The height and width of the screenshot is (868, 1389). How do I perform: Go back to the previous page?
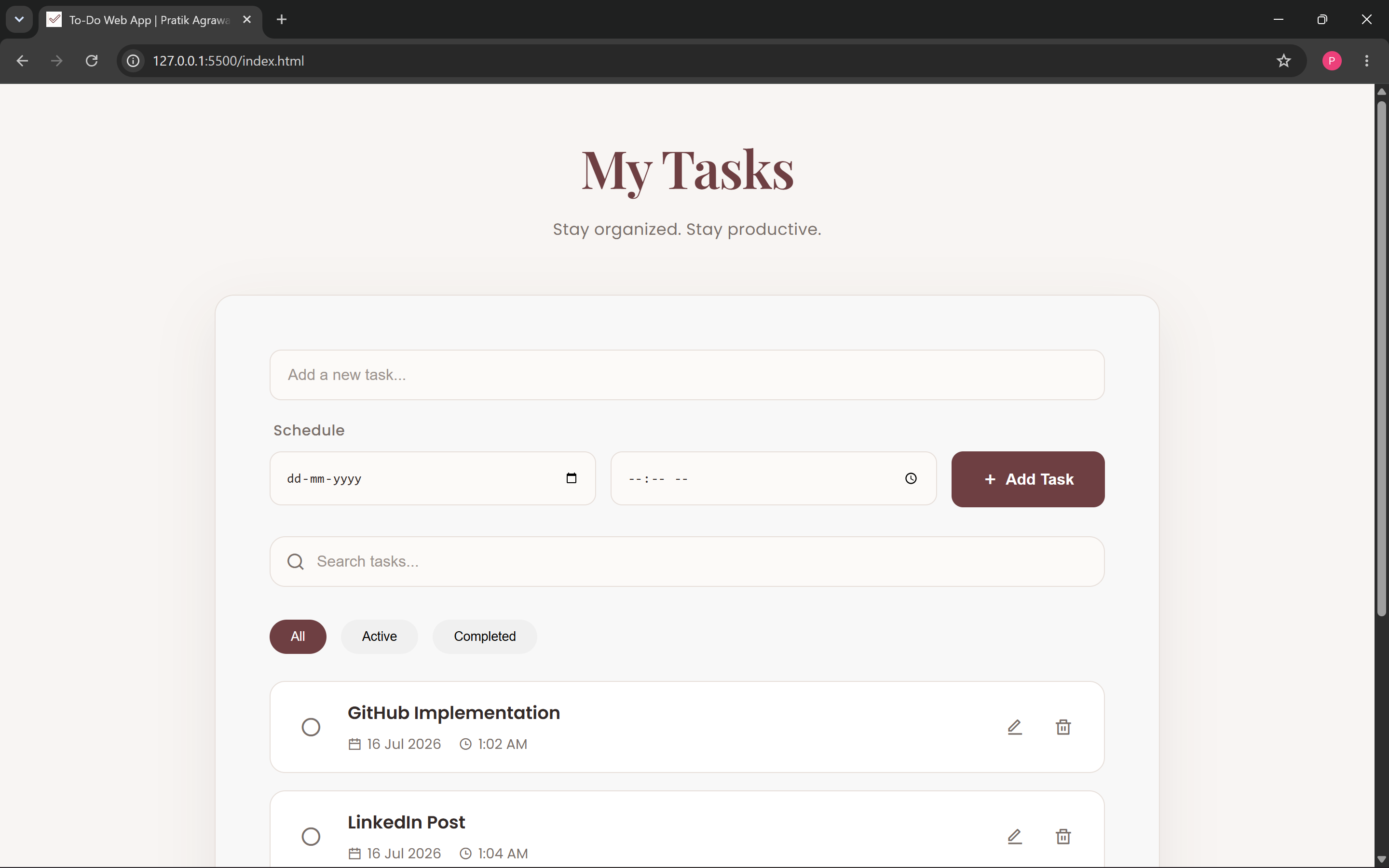pos(22,61)
